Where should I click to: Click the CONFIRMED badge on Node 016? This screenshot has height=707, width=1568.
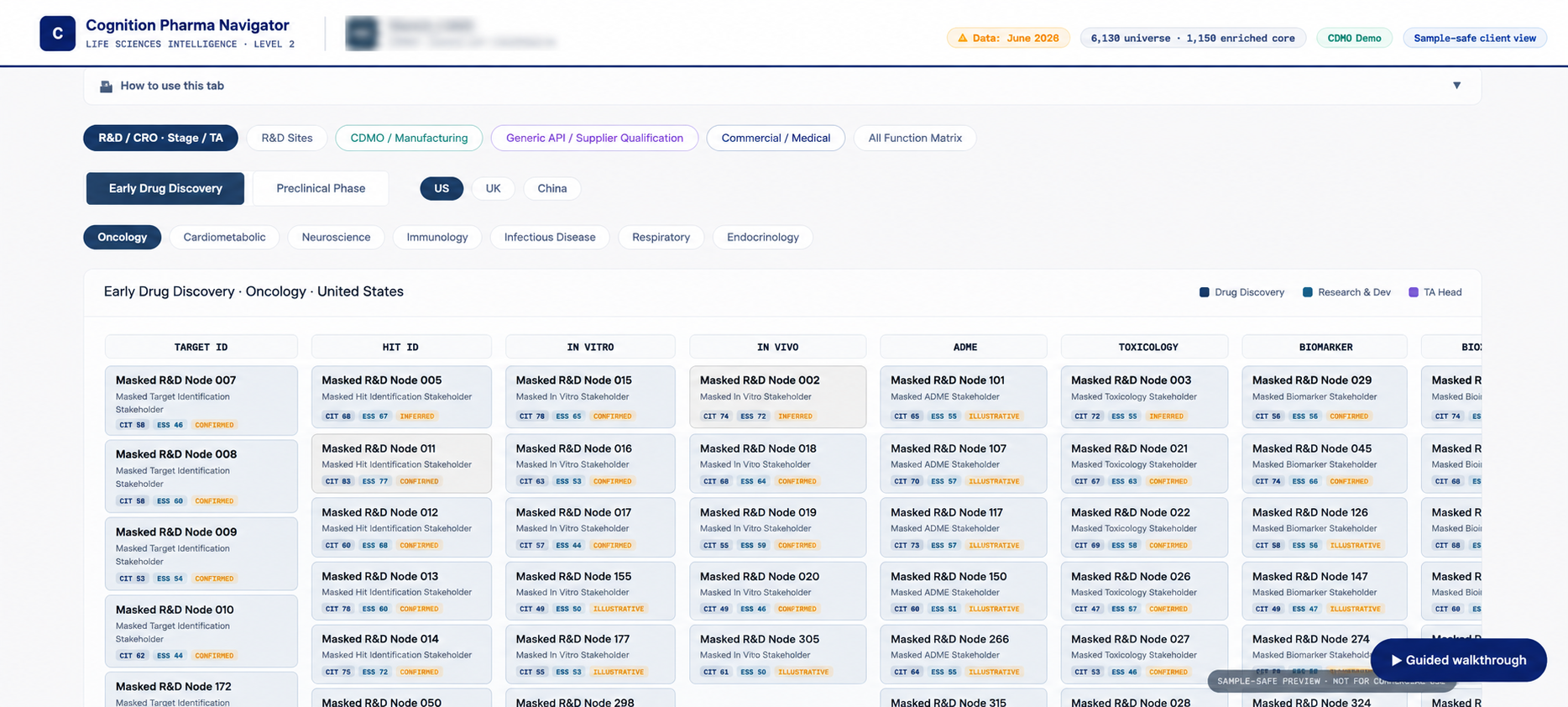[612, 482]
